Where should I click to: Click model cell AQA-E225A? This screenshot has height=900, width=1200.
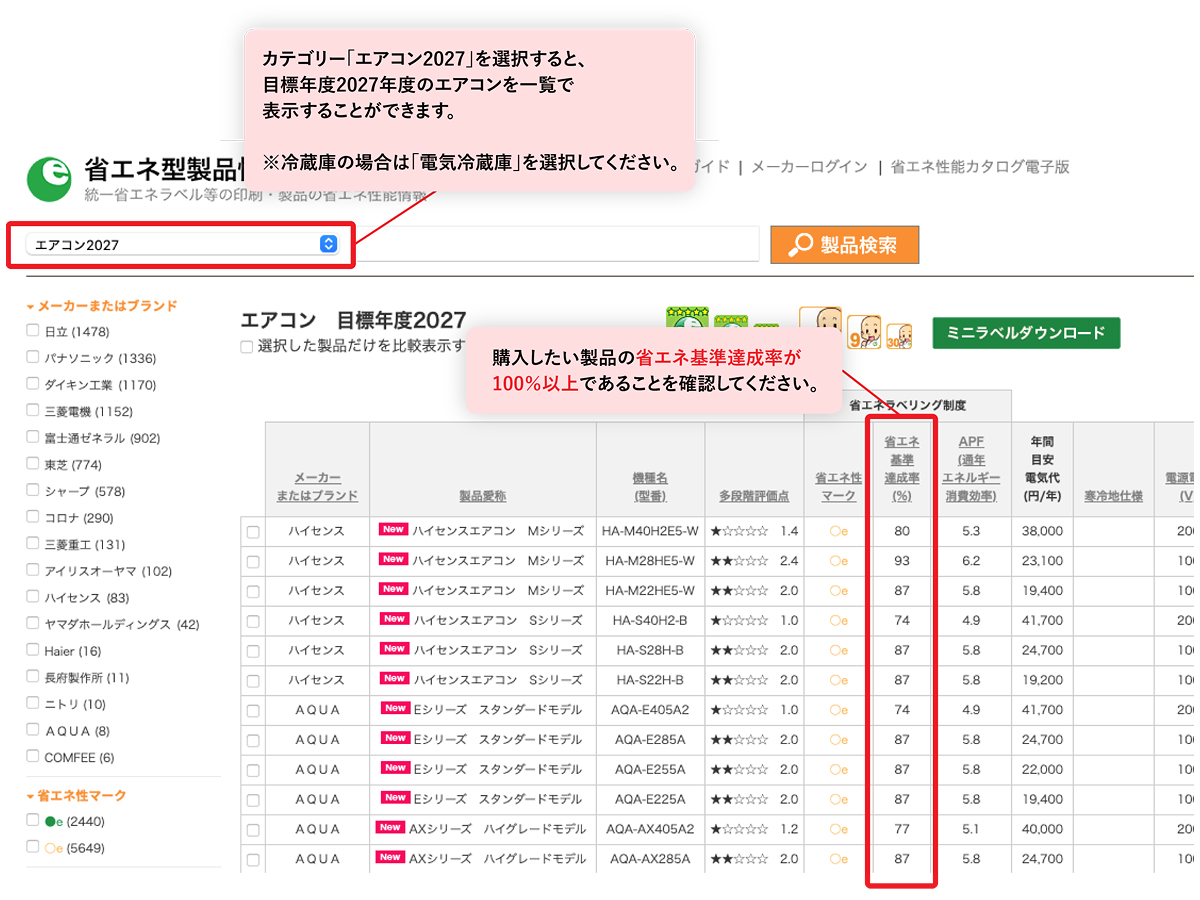click(650, 800)
